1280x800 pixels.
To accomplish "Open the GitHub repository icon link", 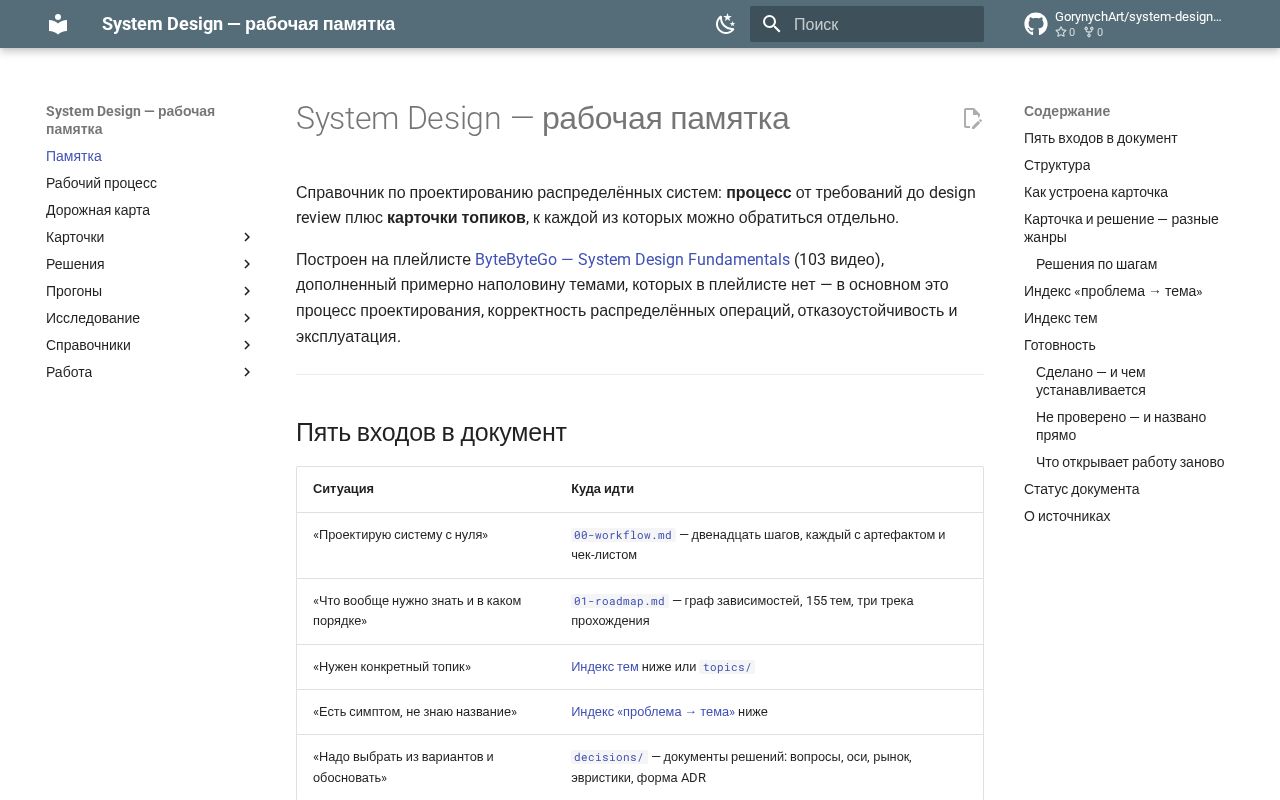I will [x=1036, y=24].
